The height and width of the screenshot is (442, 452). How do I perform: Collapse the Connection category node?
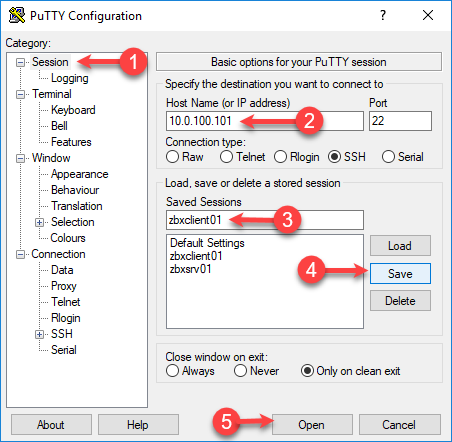coord(21,254)
